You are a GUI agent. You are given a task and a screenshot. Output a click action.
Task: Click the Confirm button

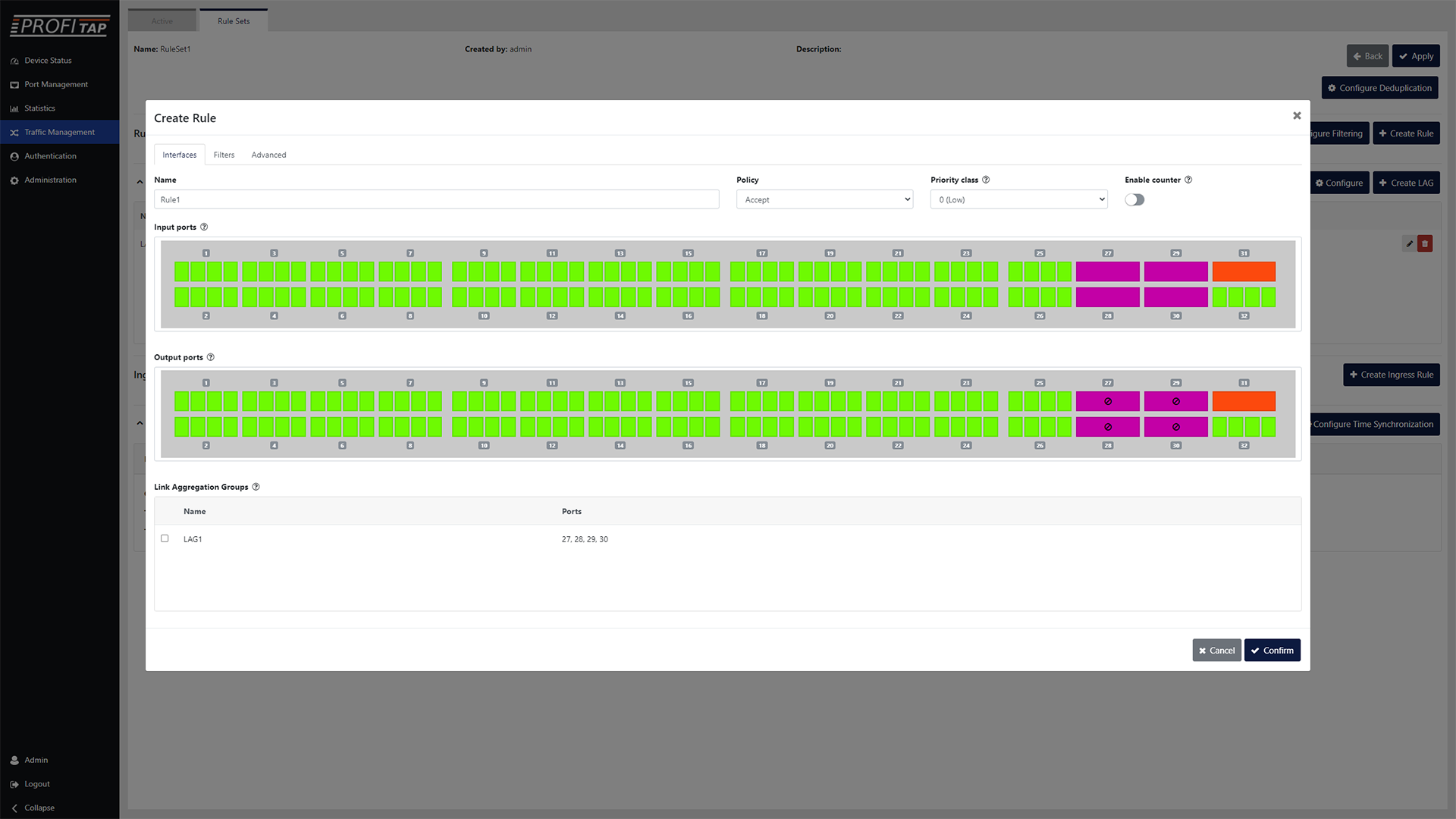pyautogui.click(x=1272, y=651)
